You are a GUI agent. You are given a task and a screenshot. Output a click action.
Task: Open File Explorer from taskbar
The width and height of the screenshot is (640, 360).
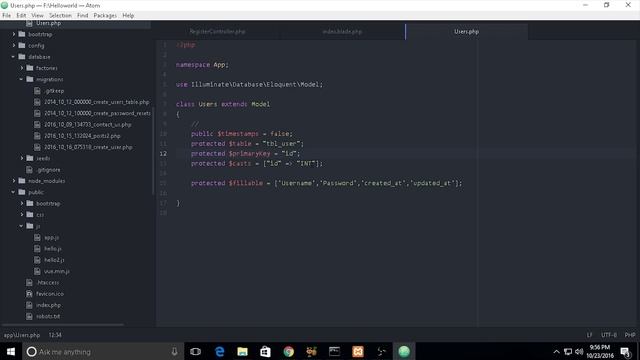click(242, 351)
